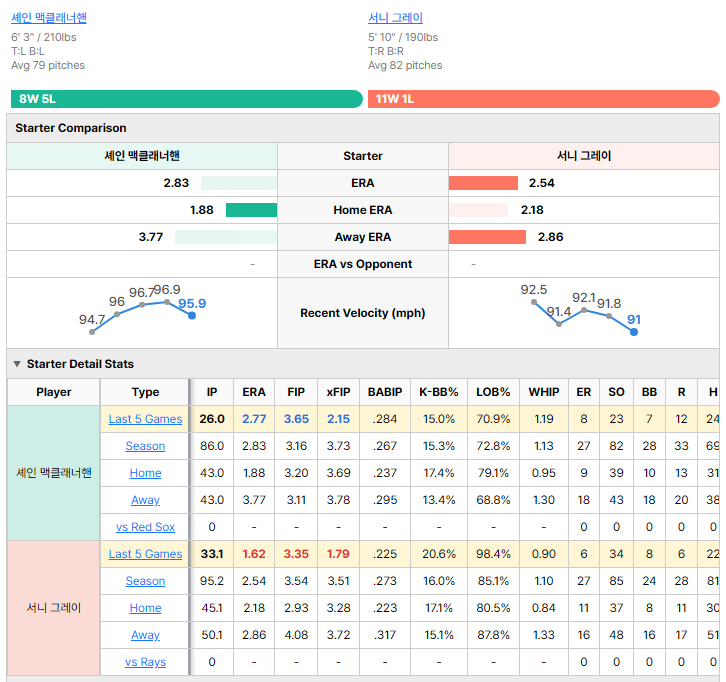Open Away split link with 3.77 ERA
Viewport: 726px width, 682px height.
pos(145,500)
